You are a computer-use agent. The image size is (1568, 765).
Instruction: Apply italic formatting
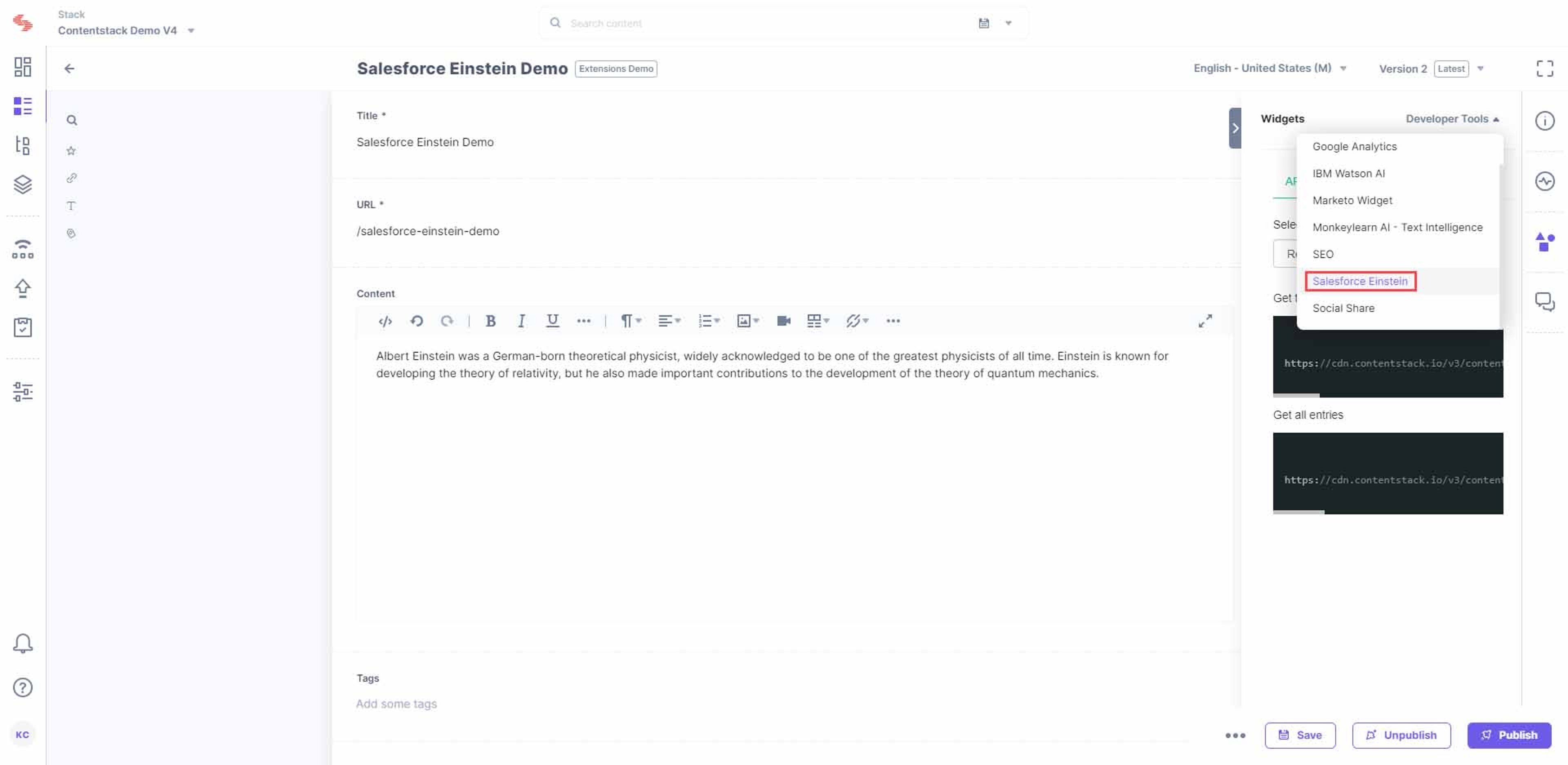[x=521, y=321]
